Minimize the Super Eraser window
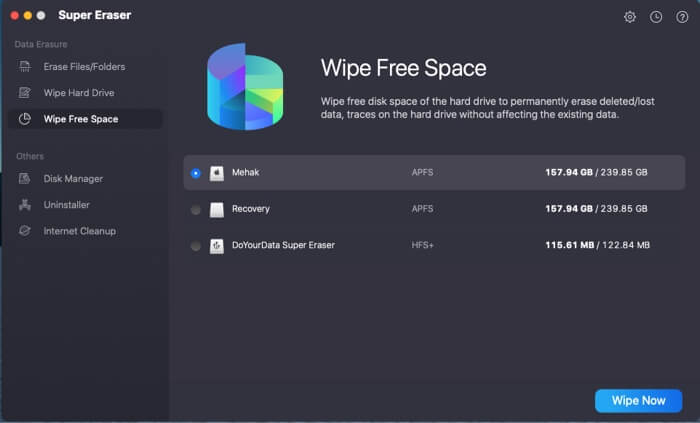This screenshot has width=700, height=423. coord(28,16)
